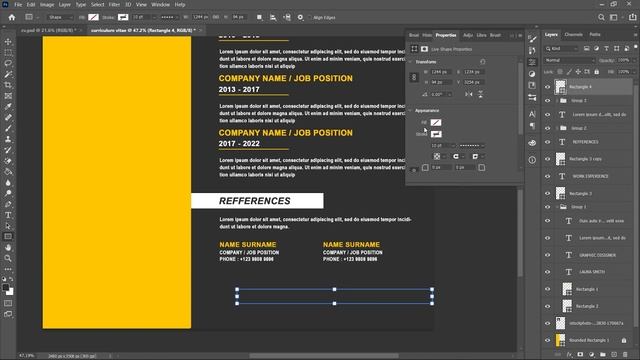Hide the Rectangle 4 layer
The width and height of the screenshot is (640, 360).
(548, 87)
